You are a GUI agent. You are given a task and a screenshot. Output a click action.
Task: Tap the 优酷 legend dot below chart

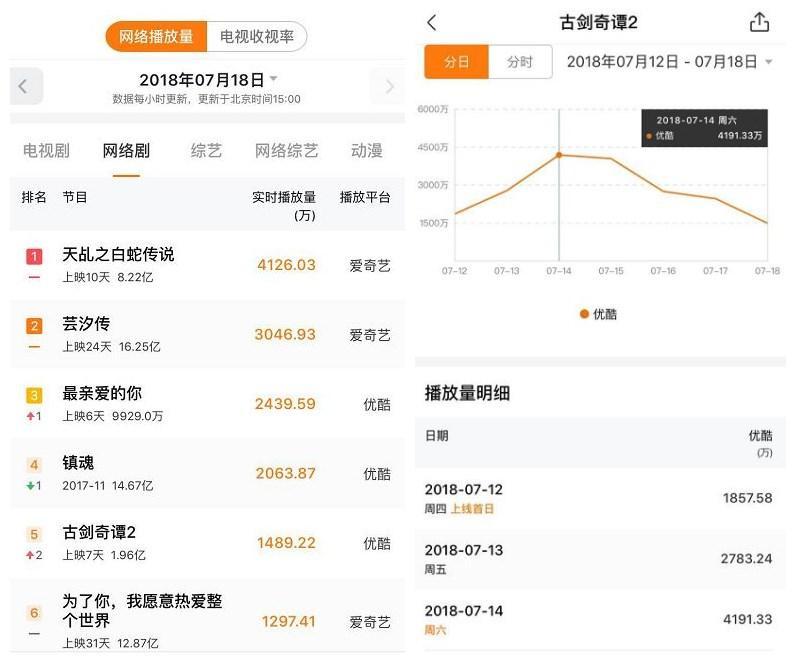point(584,314)
